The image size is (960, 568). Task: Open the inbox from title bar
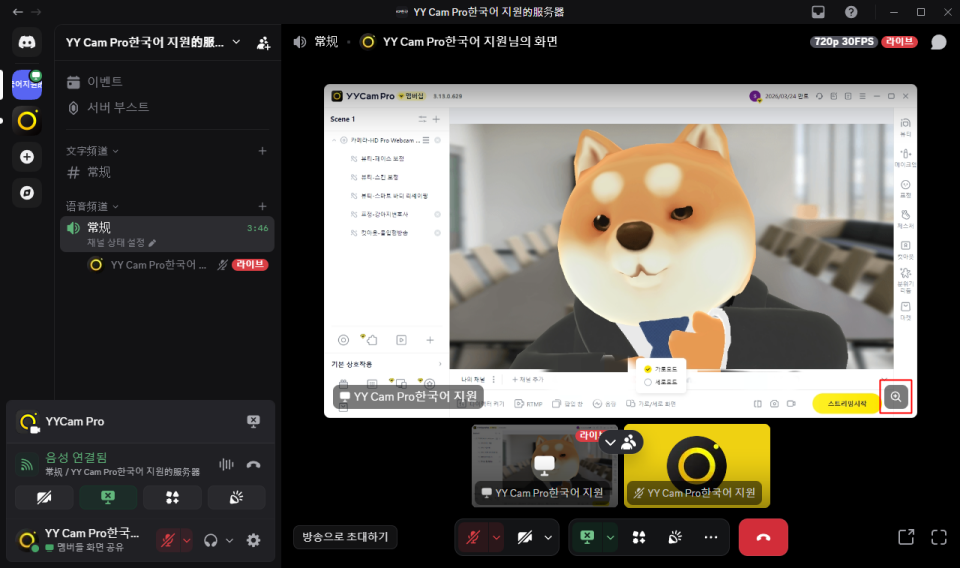(x=818, y=12)
